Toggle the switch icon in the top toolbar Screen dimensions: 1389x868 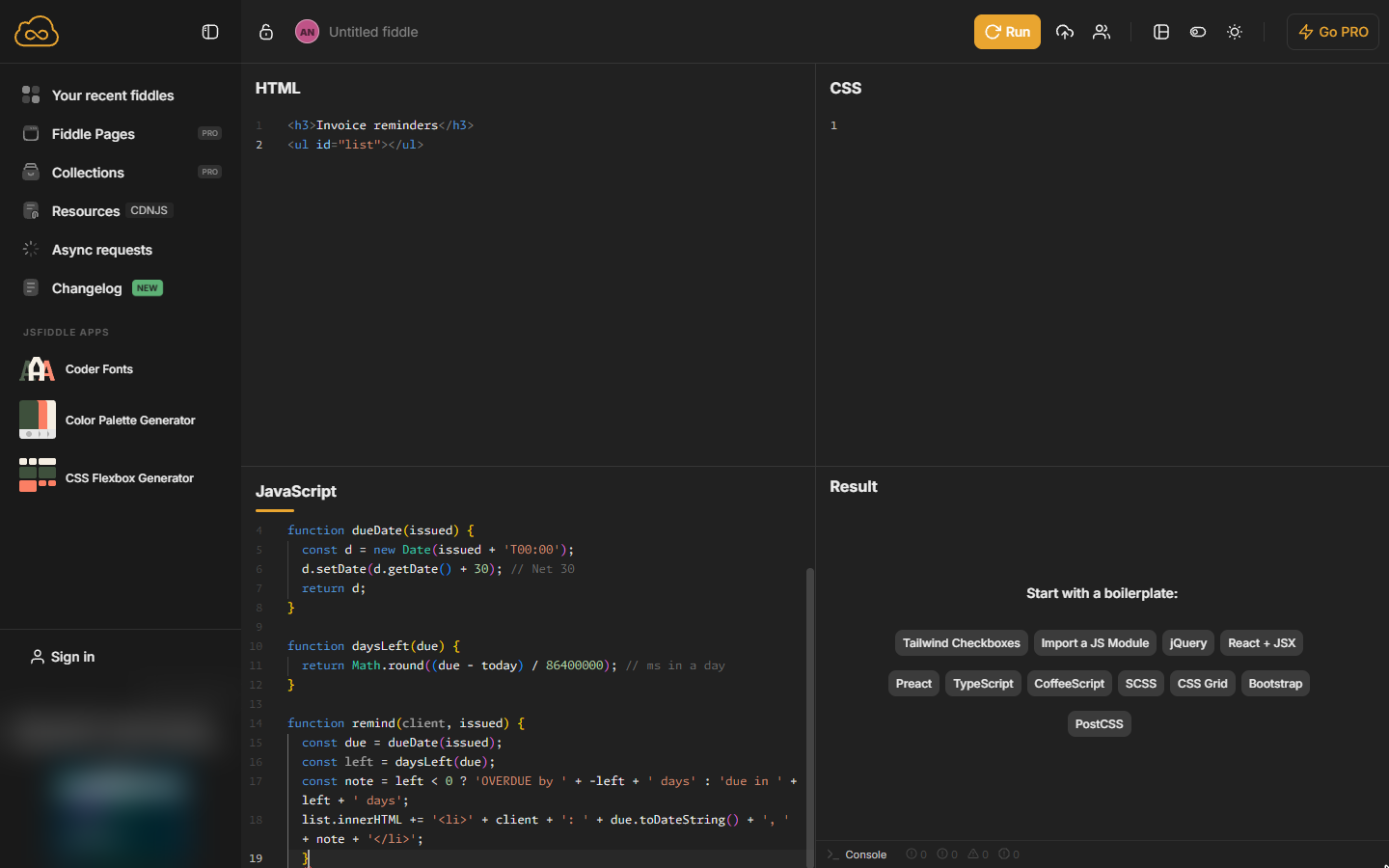[1198, 32]
